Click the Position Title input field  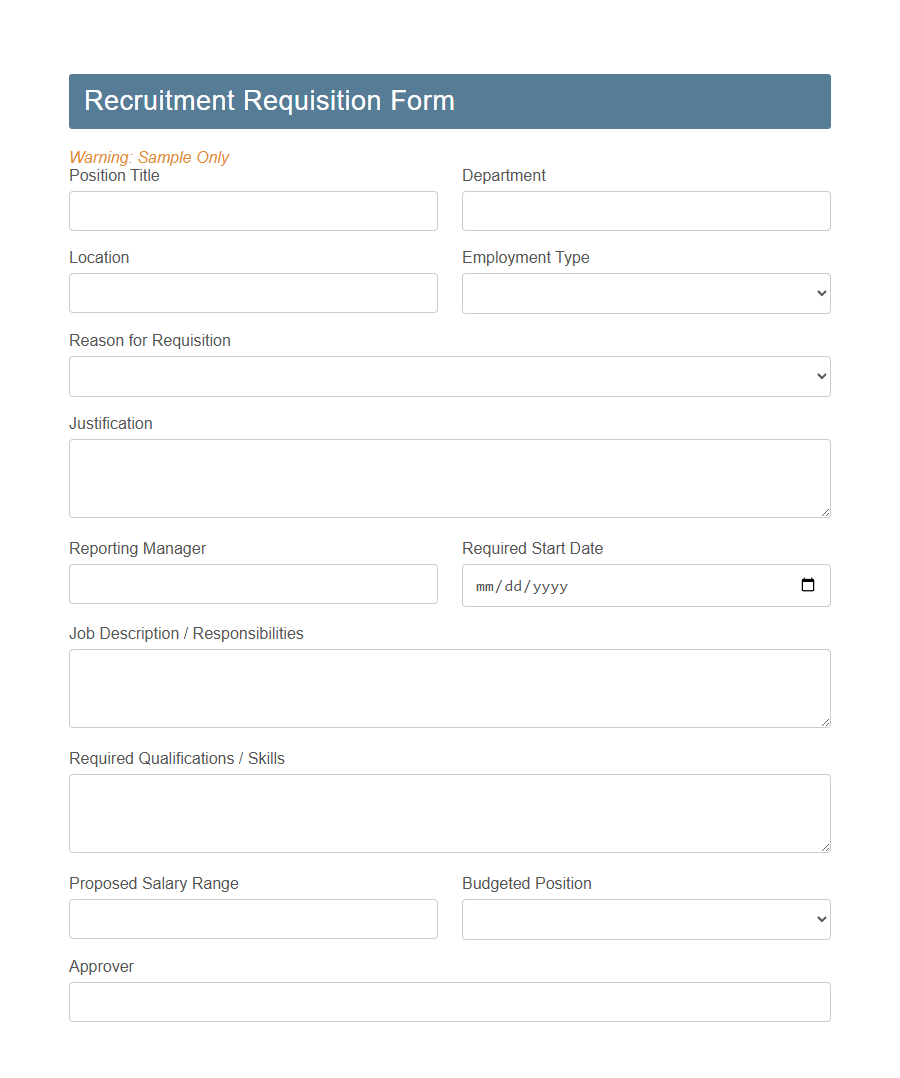[253, 211]
